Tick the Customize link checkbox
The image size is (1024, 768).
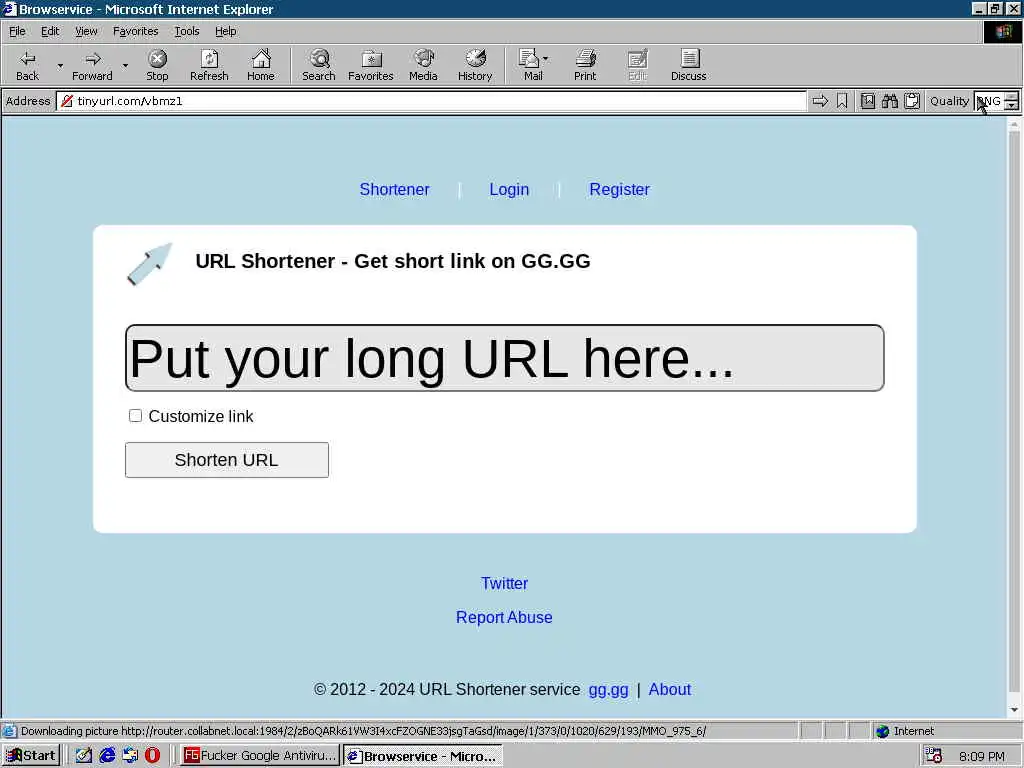135,416
